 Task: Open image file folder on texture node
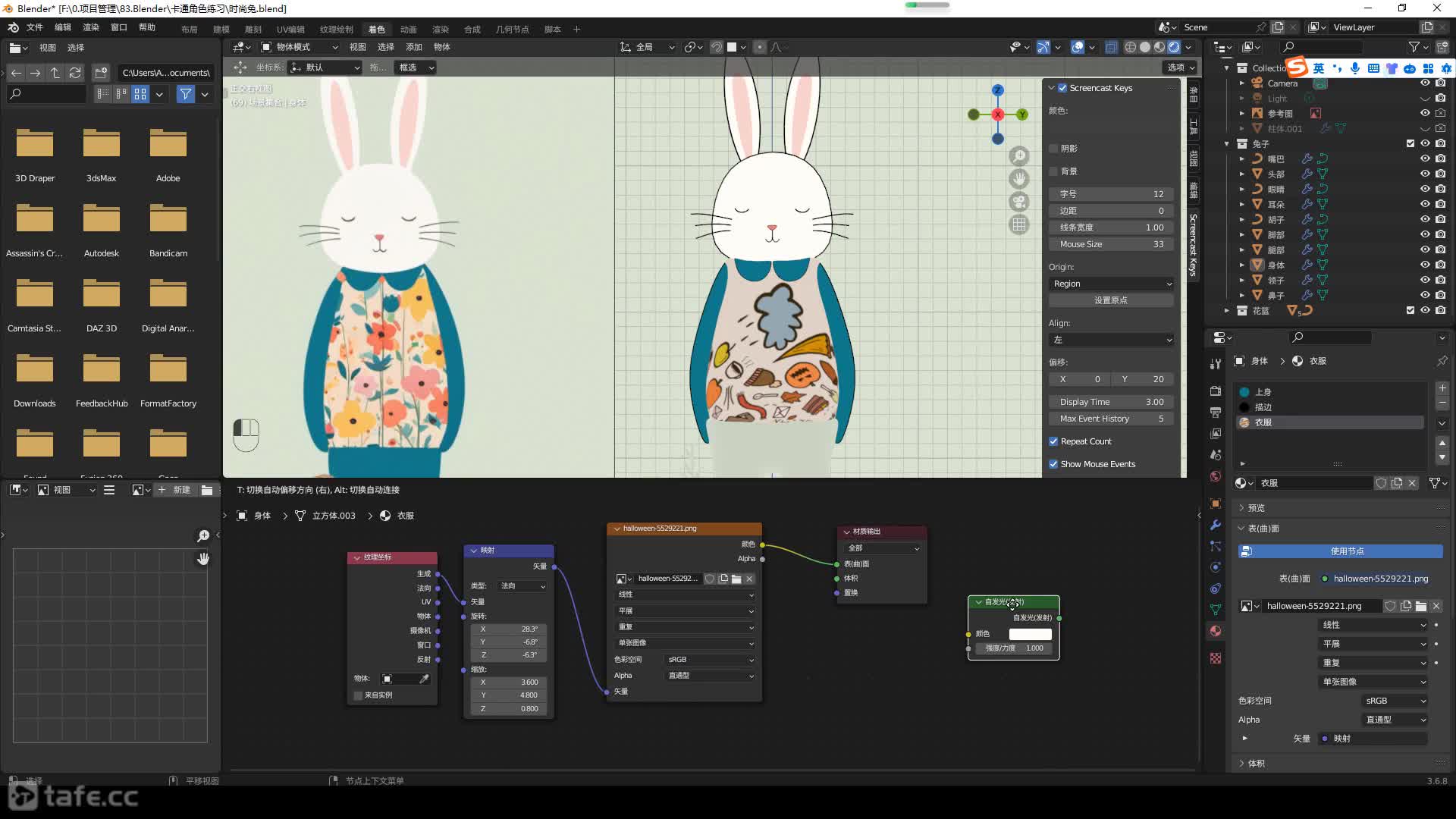[736, 579]
